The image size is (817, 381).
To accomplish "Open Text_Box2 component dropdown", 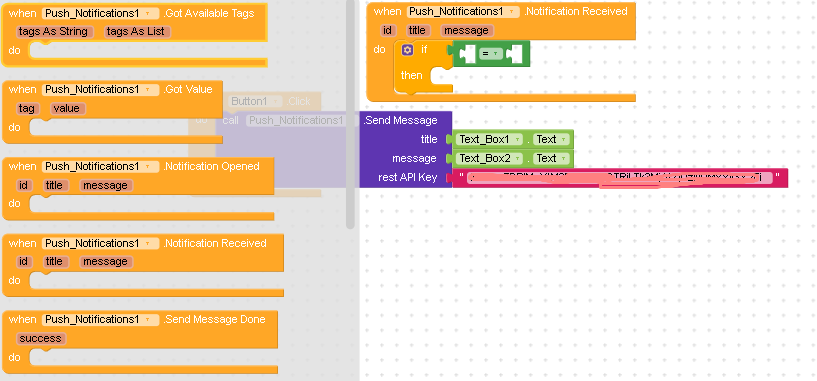I will [489, 158].
